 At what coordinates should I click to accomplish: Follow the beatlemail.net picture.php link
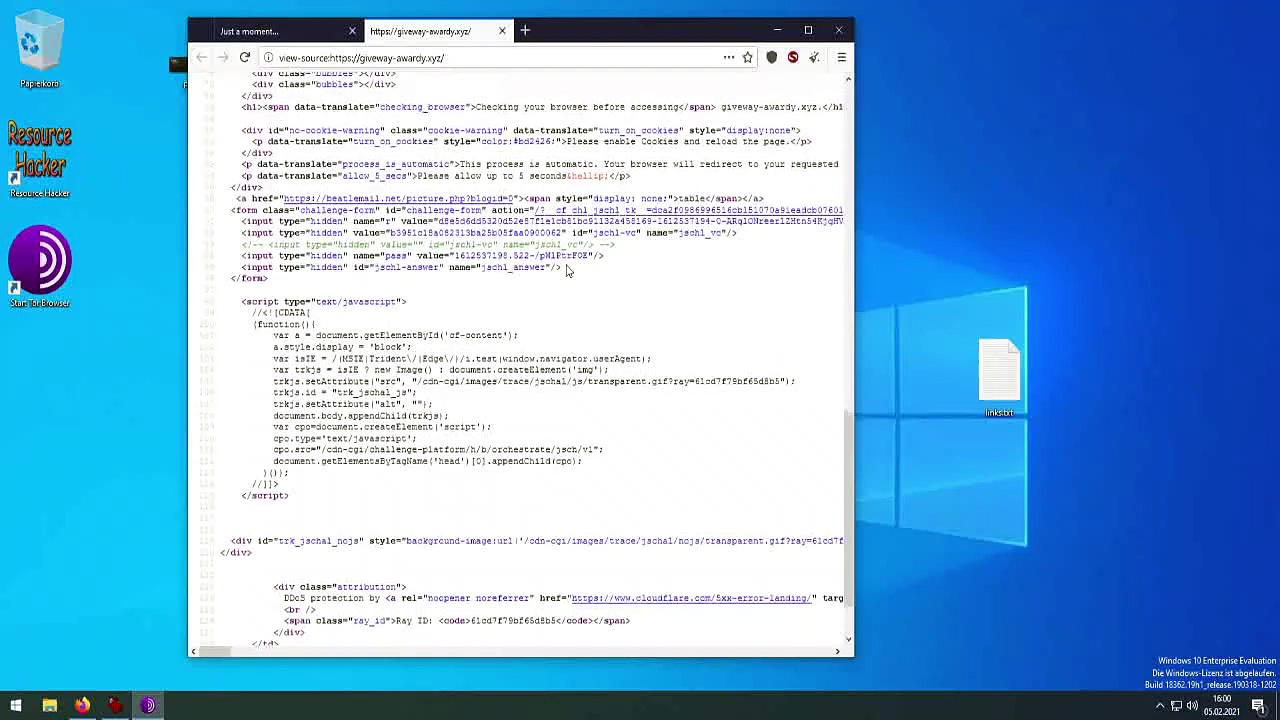(399, 199)
